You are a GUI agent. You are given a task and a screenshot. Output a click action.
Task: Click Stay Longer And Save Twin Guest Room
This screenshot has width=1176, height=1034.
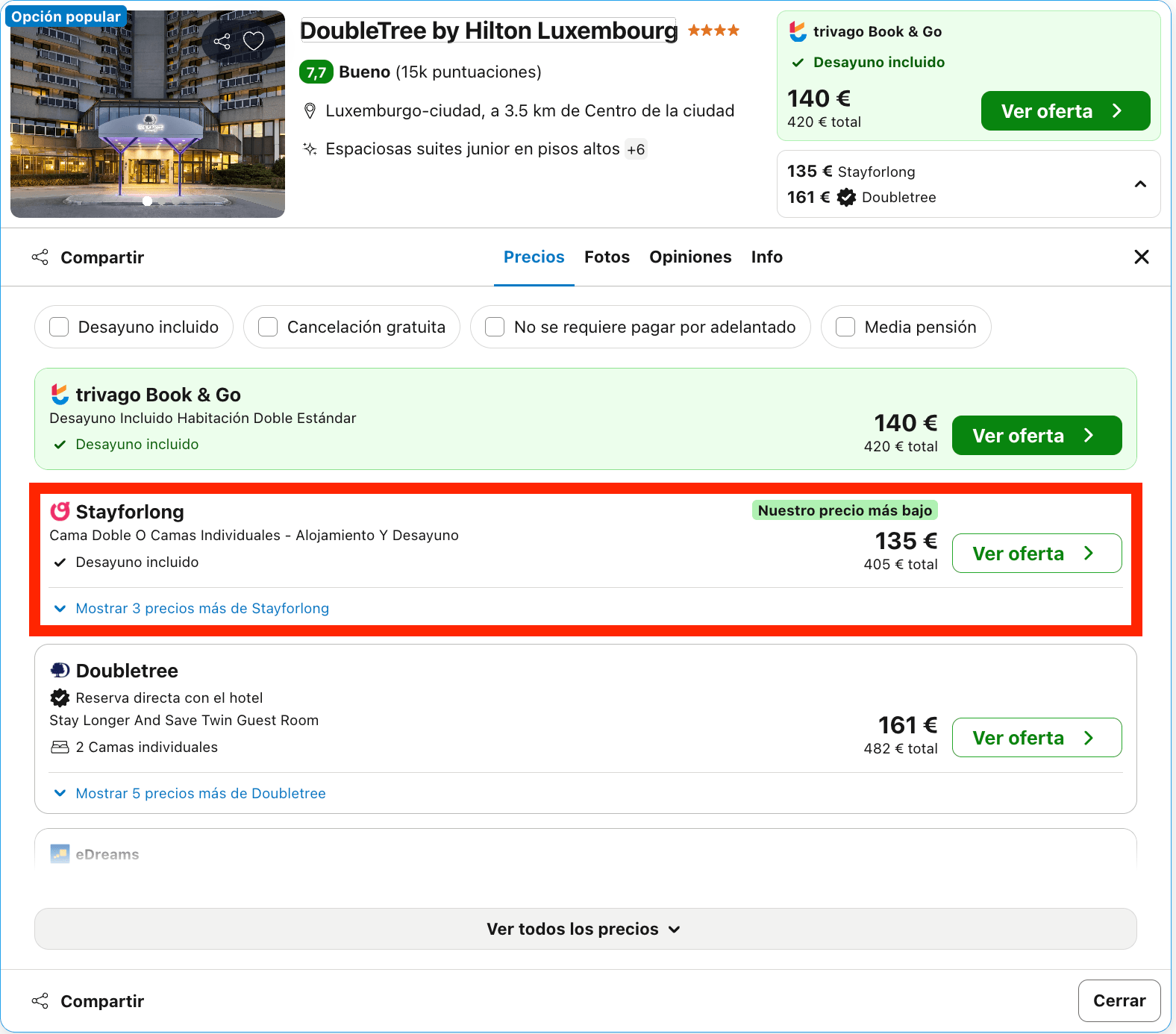[x=184, y=721]
